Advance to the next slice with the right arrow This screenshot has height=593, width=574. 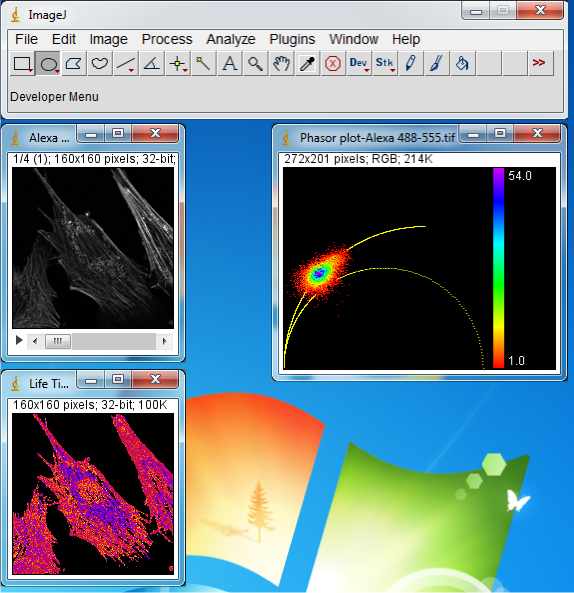pyautogui.click(x=164, y=342)
